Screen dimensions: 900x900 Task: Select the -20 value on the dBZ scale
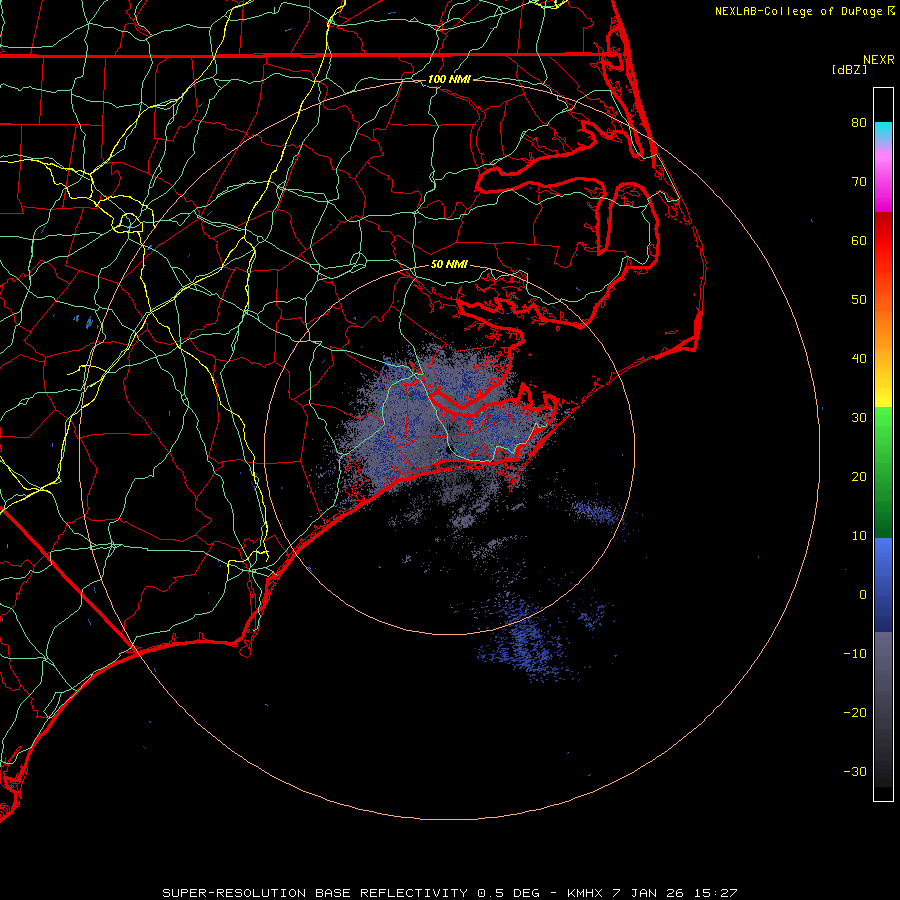pyautogui.click(x=855, y=713)
